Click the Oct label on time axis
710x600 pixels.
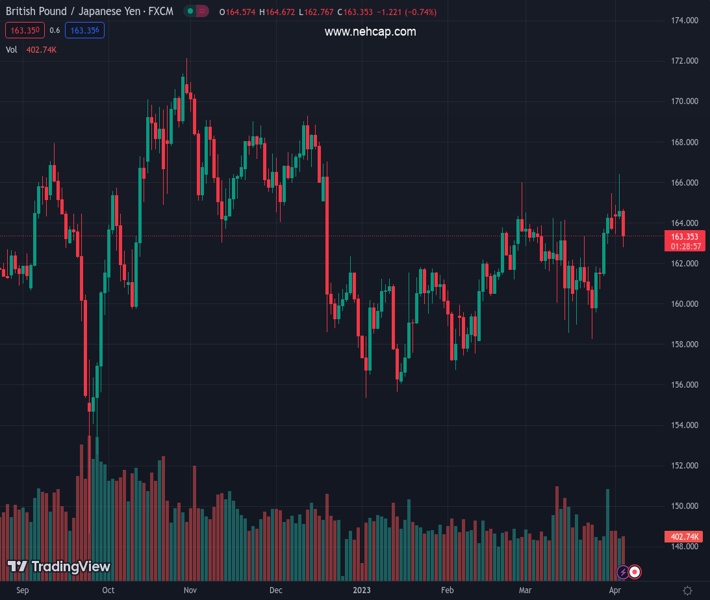pyautogui.click(x=107, y=591)
